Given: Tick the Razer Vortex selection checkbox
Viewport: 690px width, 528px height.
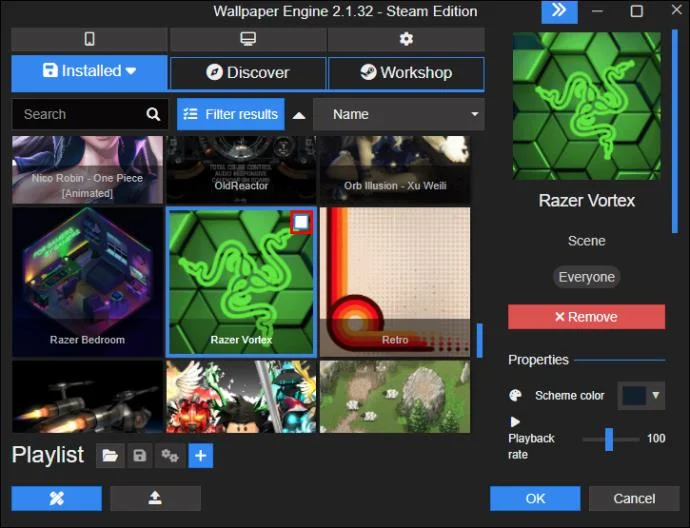Looking at the screenshot, I should 301,222.
